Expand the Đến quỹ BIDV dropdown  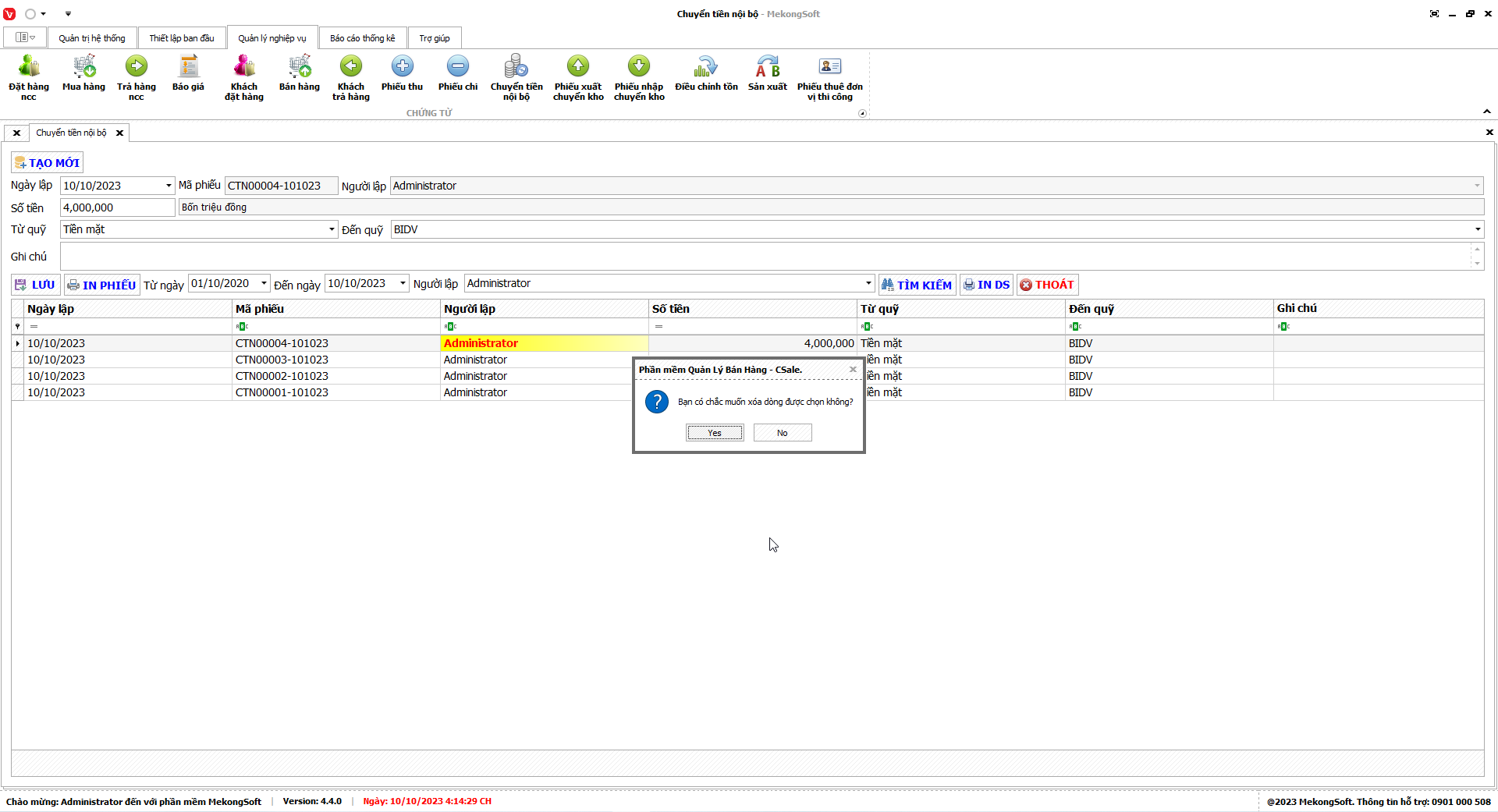pos(1477,229)
